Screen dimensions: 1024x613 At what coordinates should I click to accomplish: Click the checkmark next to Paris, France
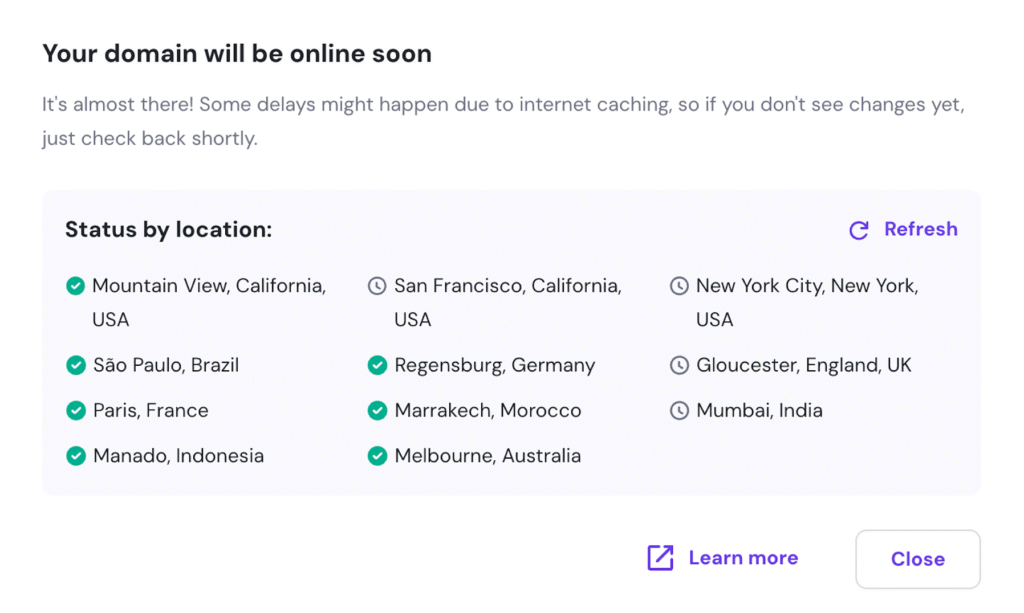click(x=75, y=410)
